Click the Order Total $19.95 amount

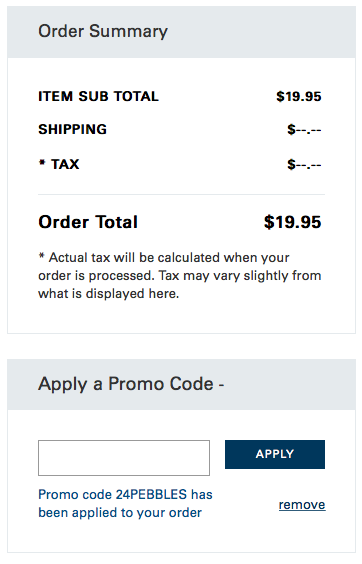[x=292, y=222]
